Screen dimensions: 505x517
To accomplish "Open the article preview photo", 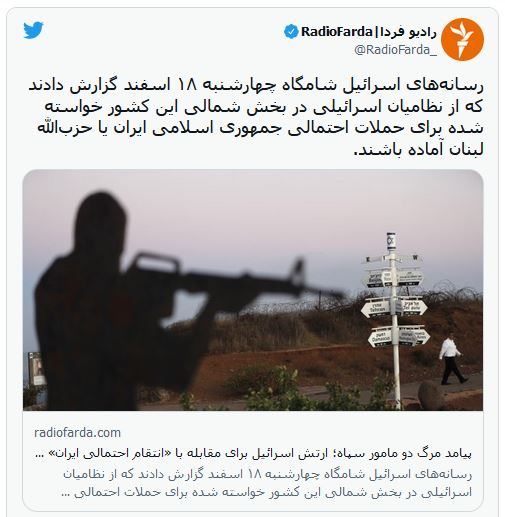I will [x=253, y=290].
